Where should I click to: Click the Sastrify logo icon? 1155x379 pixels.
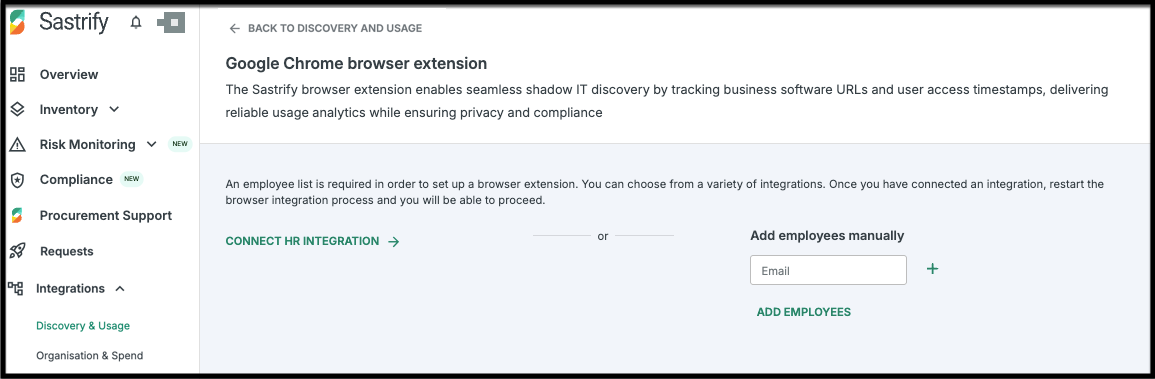click(19, 22)
